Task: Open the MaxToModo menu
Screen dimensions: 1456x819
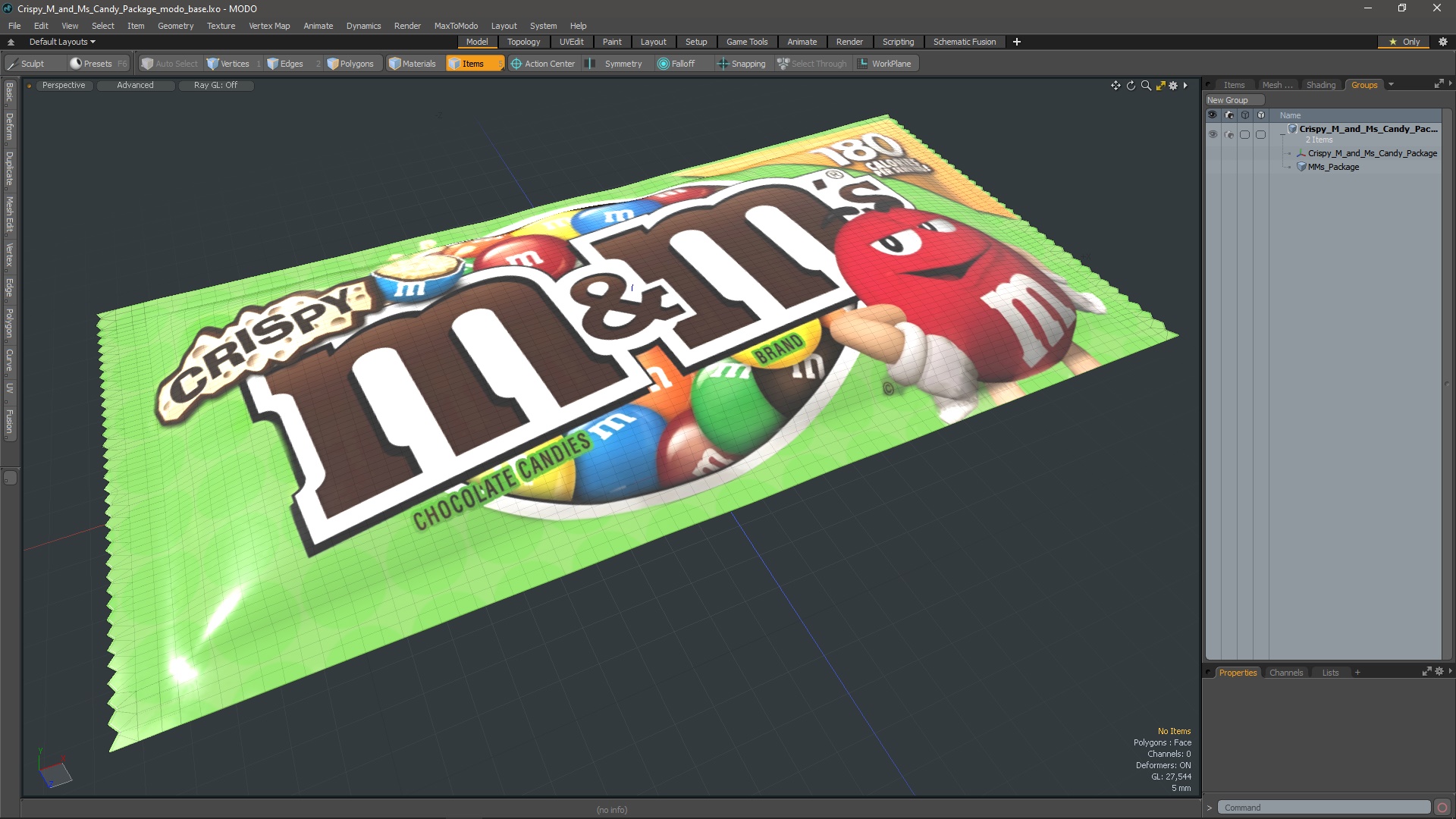Action: click(456, 26)
